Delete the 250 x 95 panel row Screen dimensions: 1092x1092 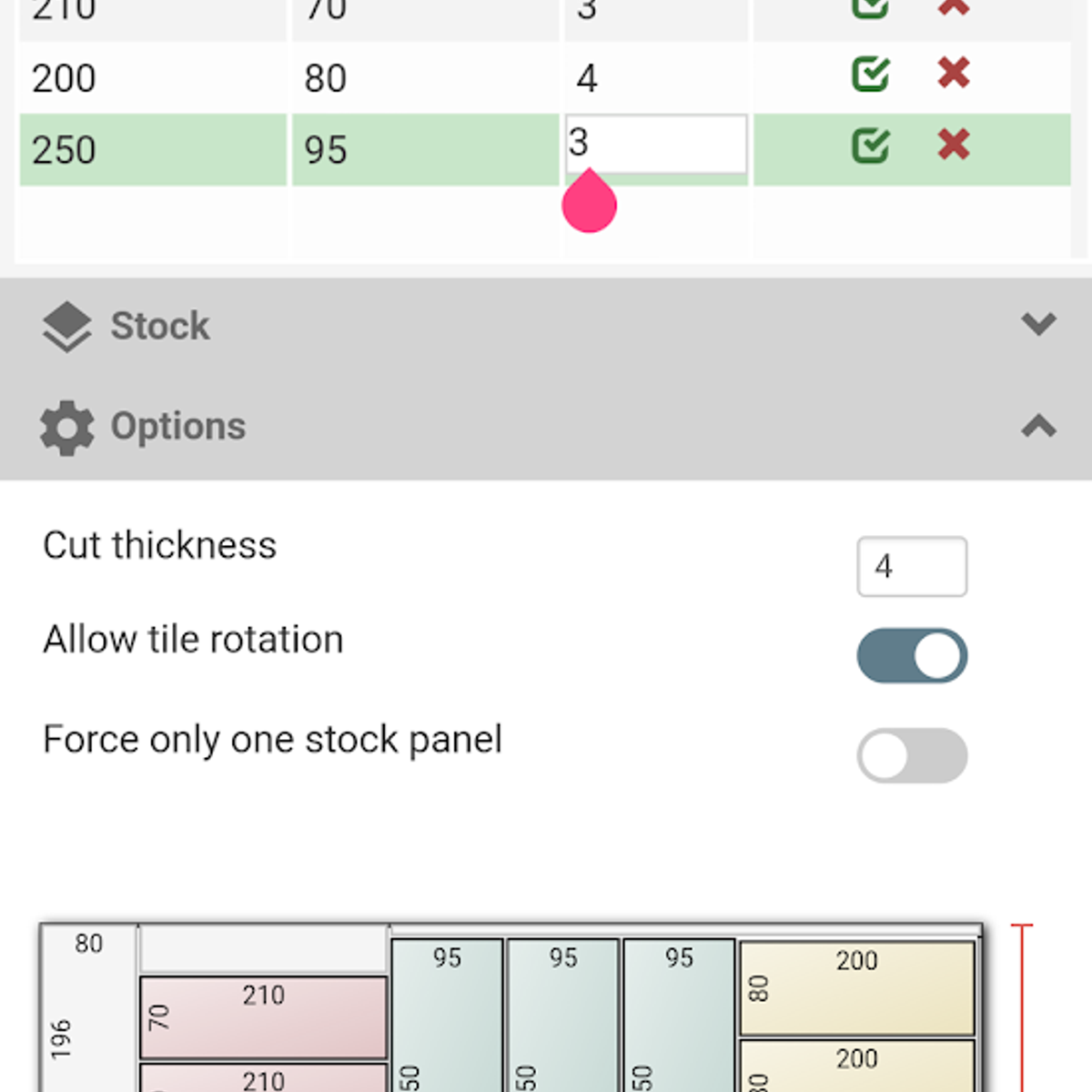point(952,145)
